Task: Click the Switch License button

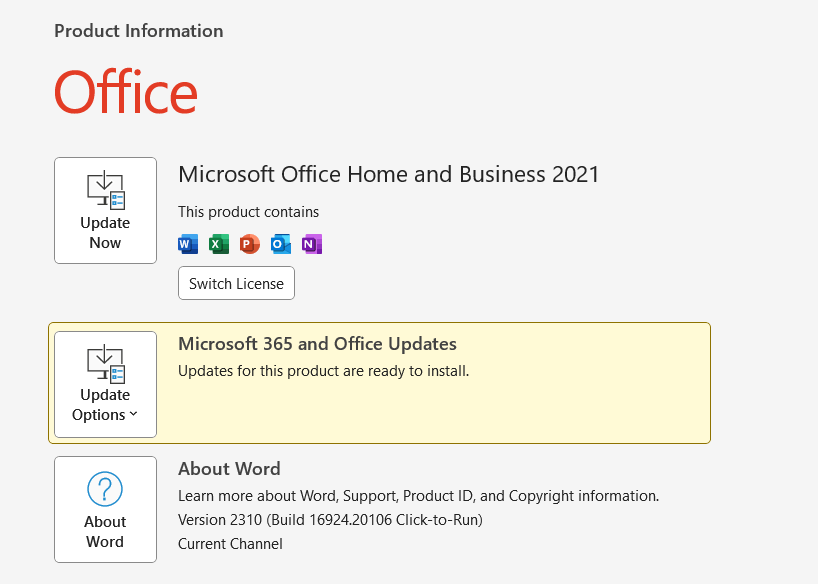Action: (x=236, y=283)
